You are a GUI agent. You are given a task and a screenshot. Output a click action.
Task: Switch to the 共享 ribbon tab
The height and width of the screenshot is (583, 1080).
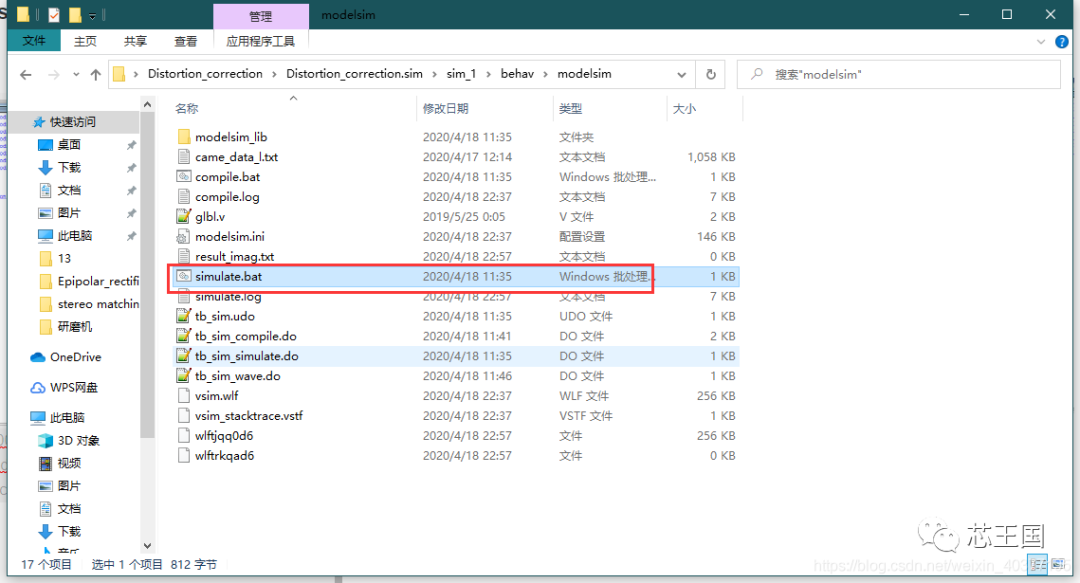pyautogui.click(x=135, y=41)
